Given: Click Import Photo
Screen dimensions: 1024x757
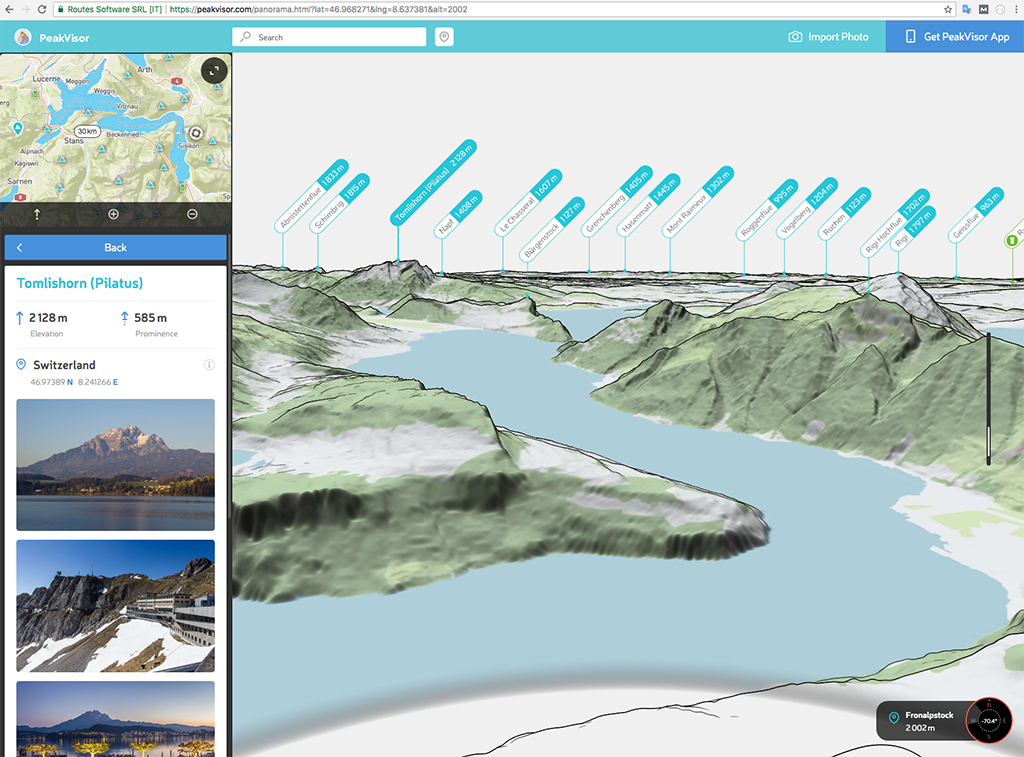Looking at the screenshot, I should [x=828, y=37].
